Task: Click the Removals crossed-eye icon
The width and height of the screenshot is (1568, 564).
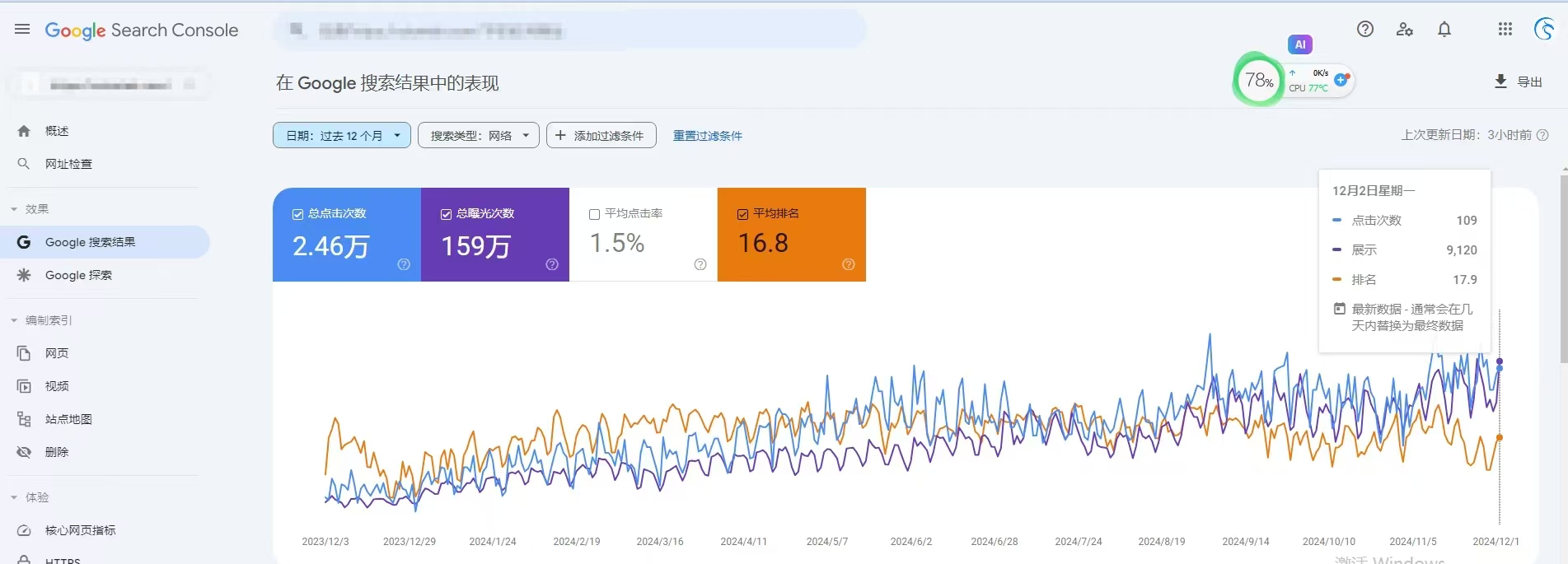Action: [x=24, y=452]
